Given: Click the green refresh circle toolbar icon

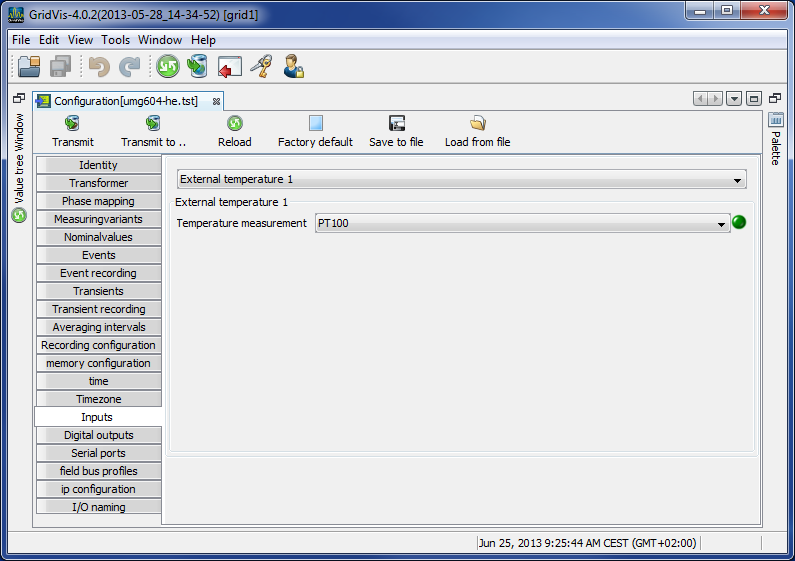Looking at the screenshot, I should tap(167, 67).
